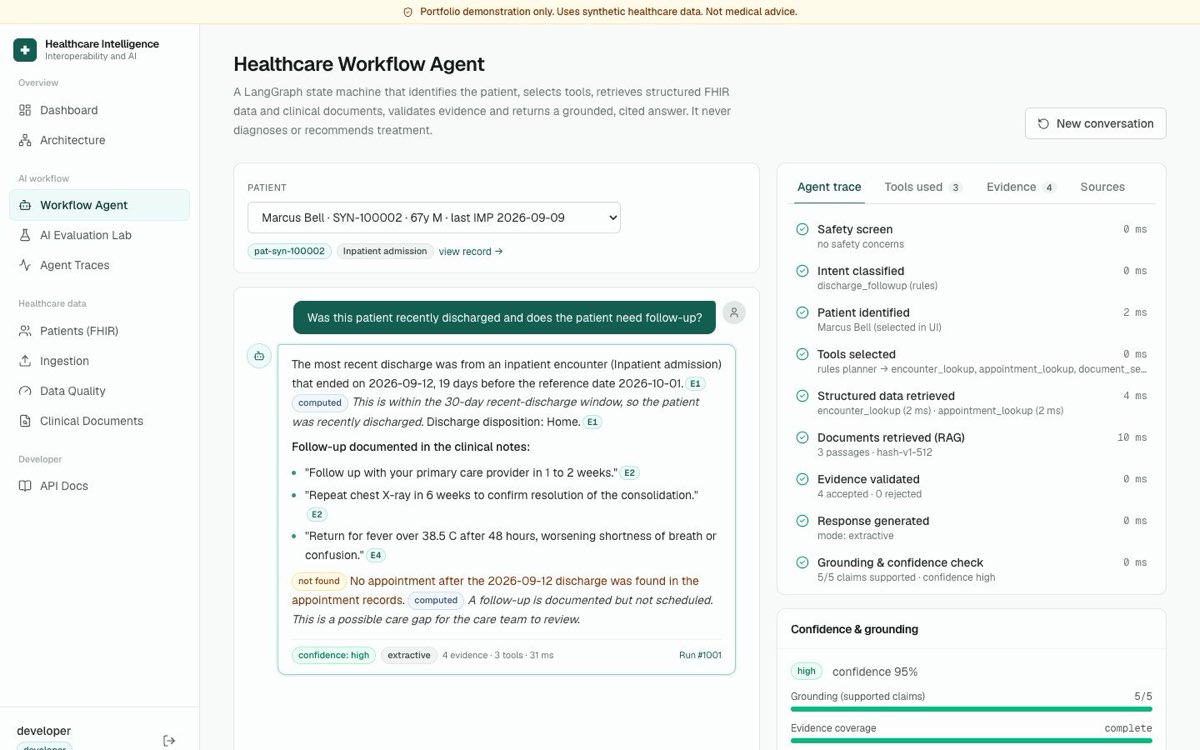Screen dimensions: 1200x750
Task: Click the Evidence coverage progress bar
Action: pos(971,741)
